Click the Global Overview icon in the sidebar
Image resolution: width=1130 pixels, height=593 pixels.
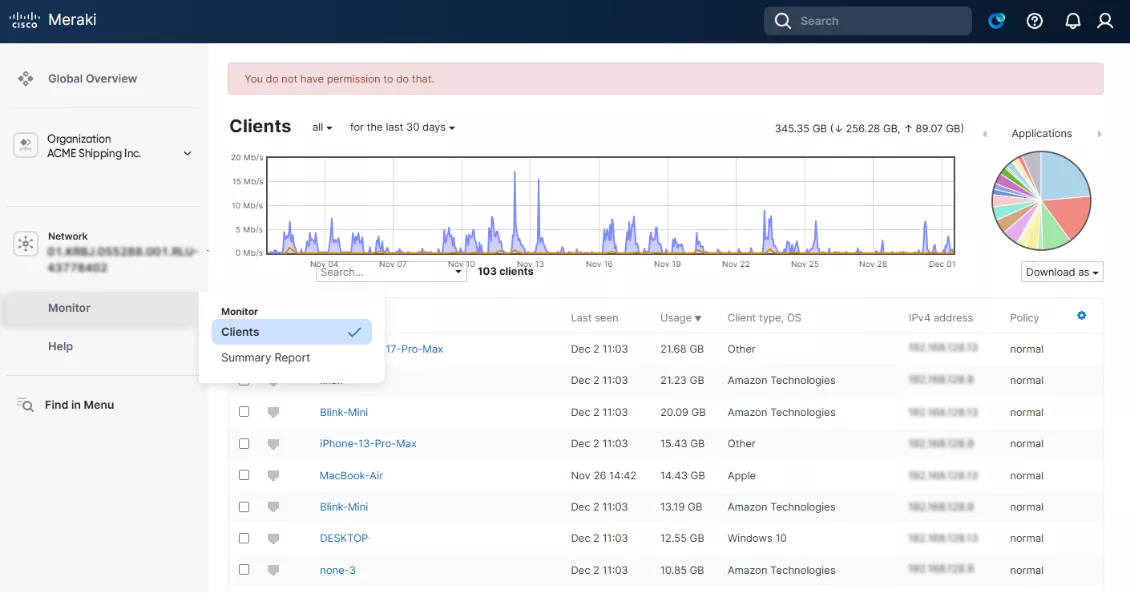tap(25, 78)
